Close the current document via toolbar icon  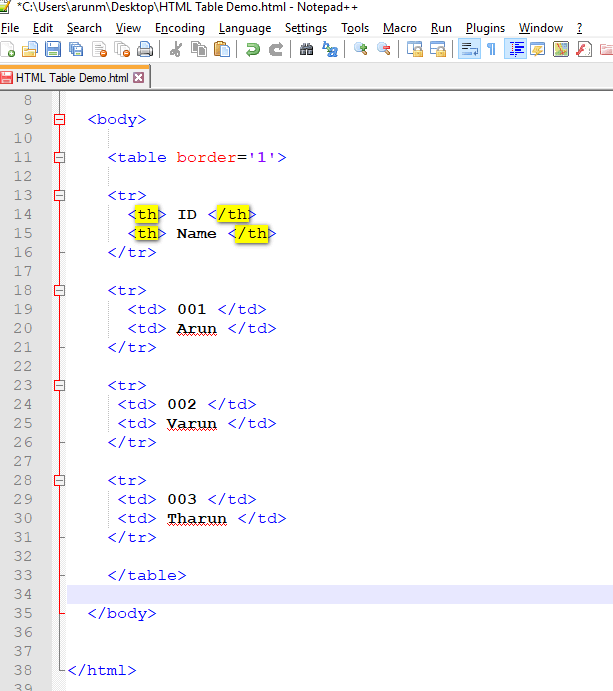[x=100, y=49]
